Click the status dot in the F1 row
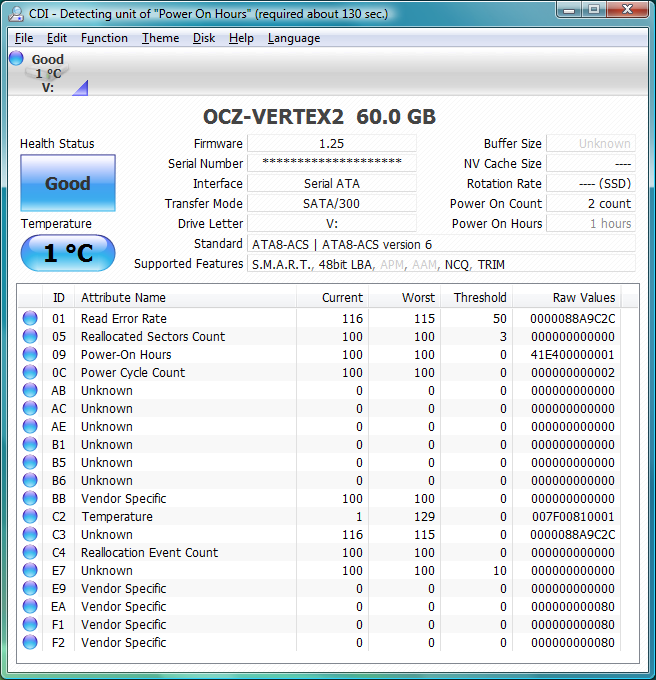The image size is (656, 680). [30, 624]
